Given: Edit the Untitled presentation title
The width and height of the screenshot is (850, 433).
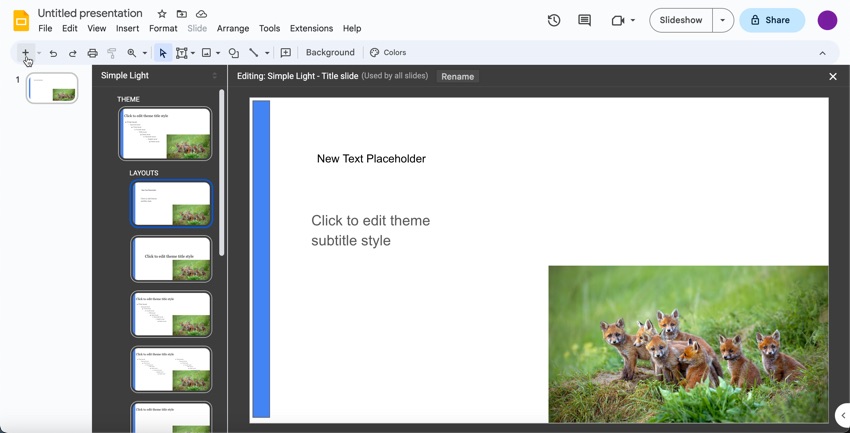Looking at the screenshot, I should (x=90, y=14).
